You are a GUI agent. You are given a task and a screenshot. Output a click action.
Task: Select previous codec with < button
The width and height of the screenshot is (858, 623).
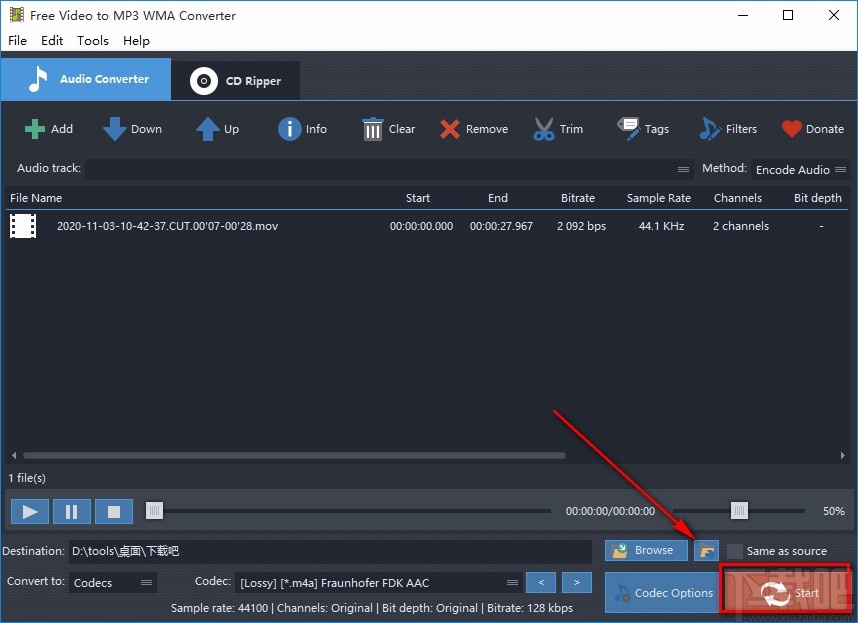[541, 583]
